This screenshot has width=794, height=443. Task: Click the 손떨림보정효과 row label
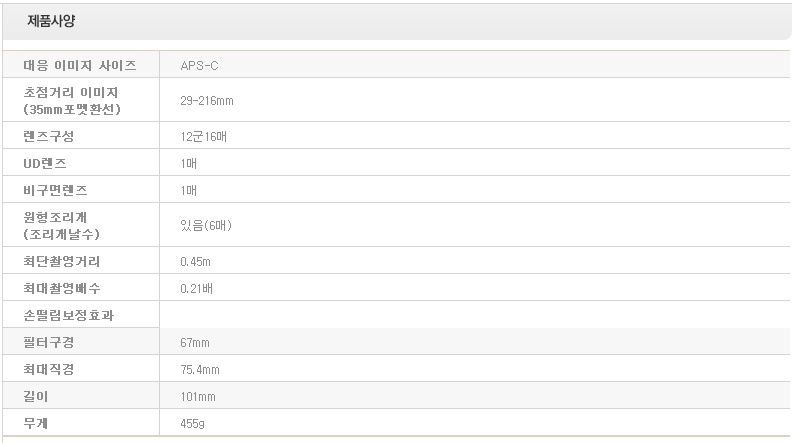pos(68,315)
